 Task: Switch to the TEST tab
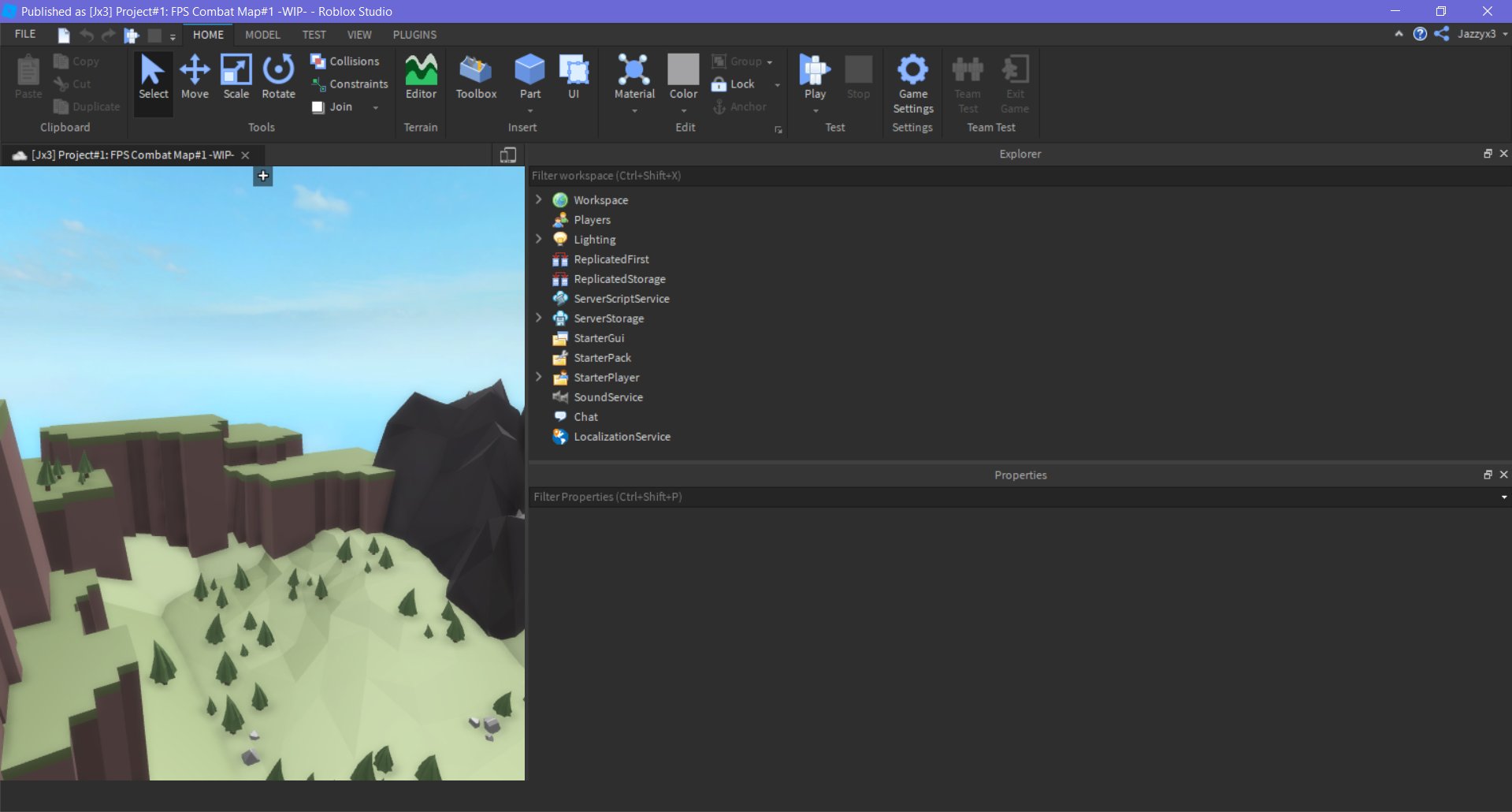click(314, 35)
